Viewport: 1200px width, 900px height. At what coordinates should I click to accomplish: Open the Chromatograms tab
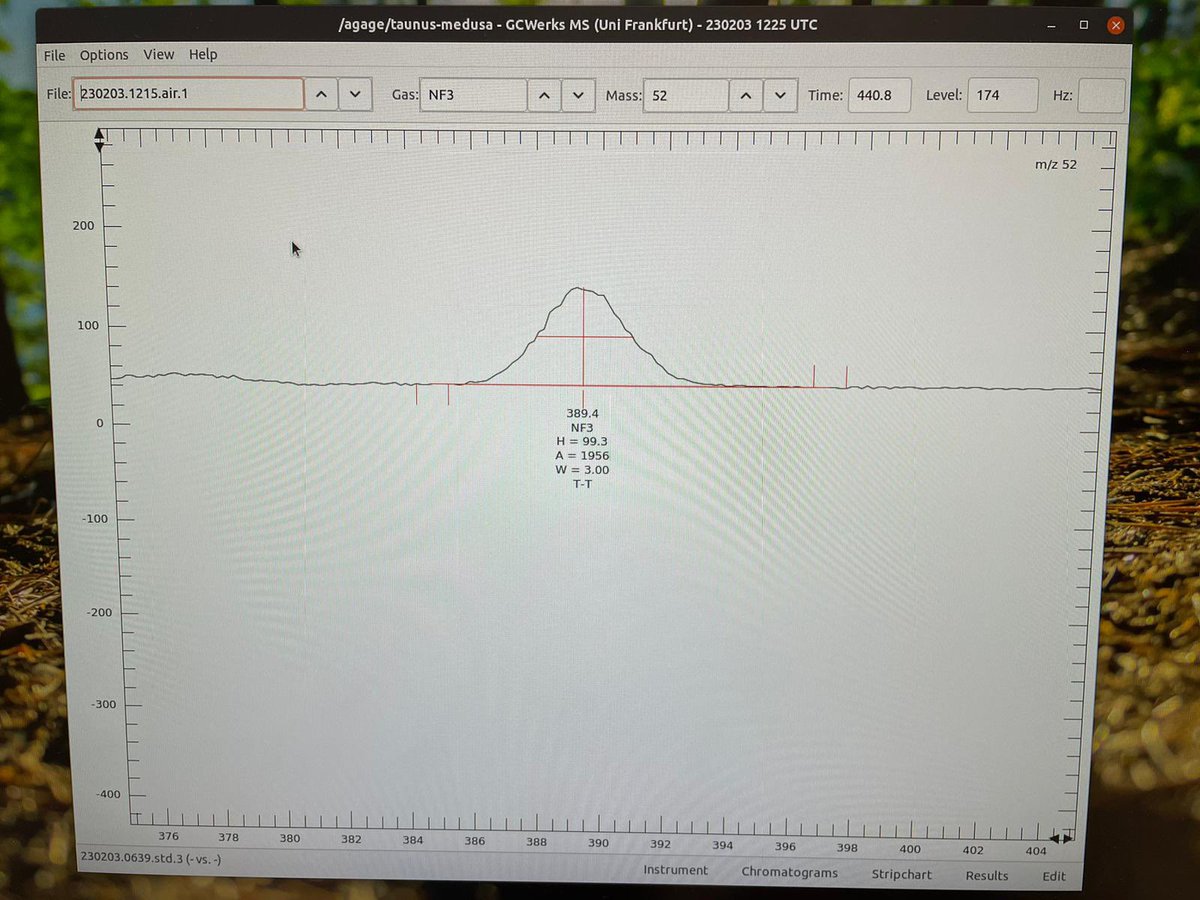[x=789, y=872]
